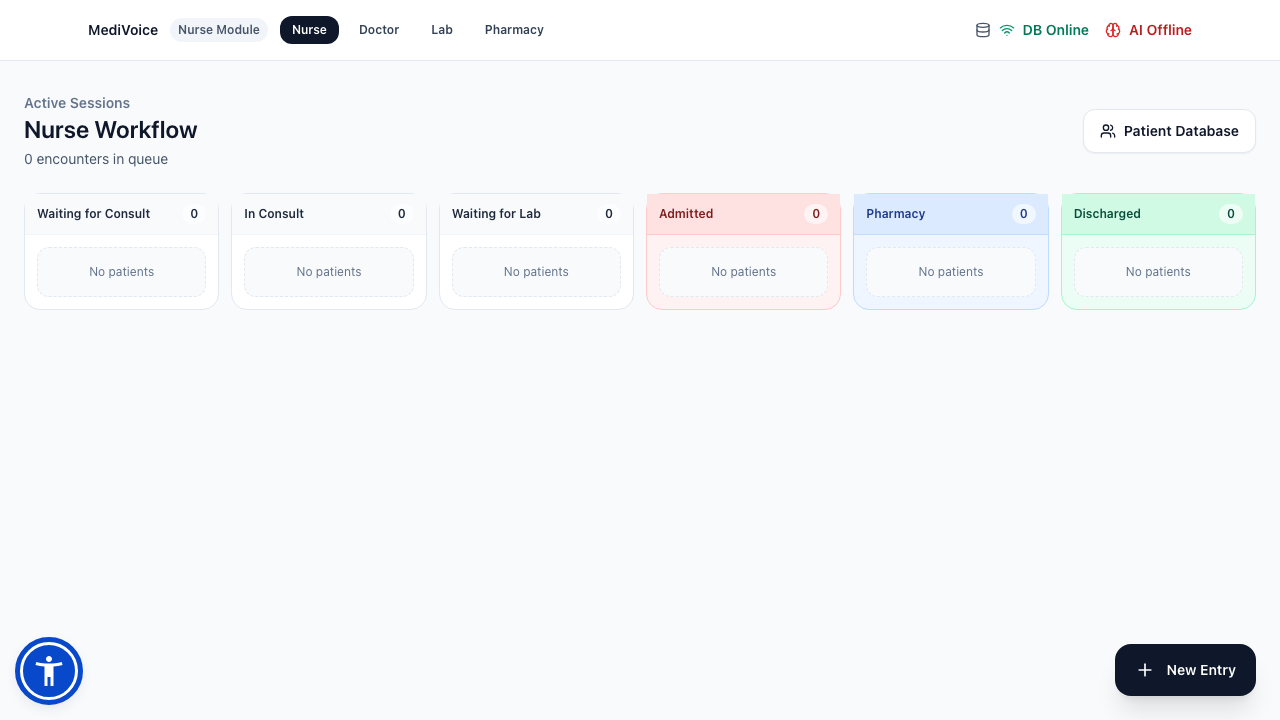Select the Admitted column header

(743, 214)
